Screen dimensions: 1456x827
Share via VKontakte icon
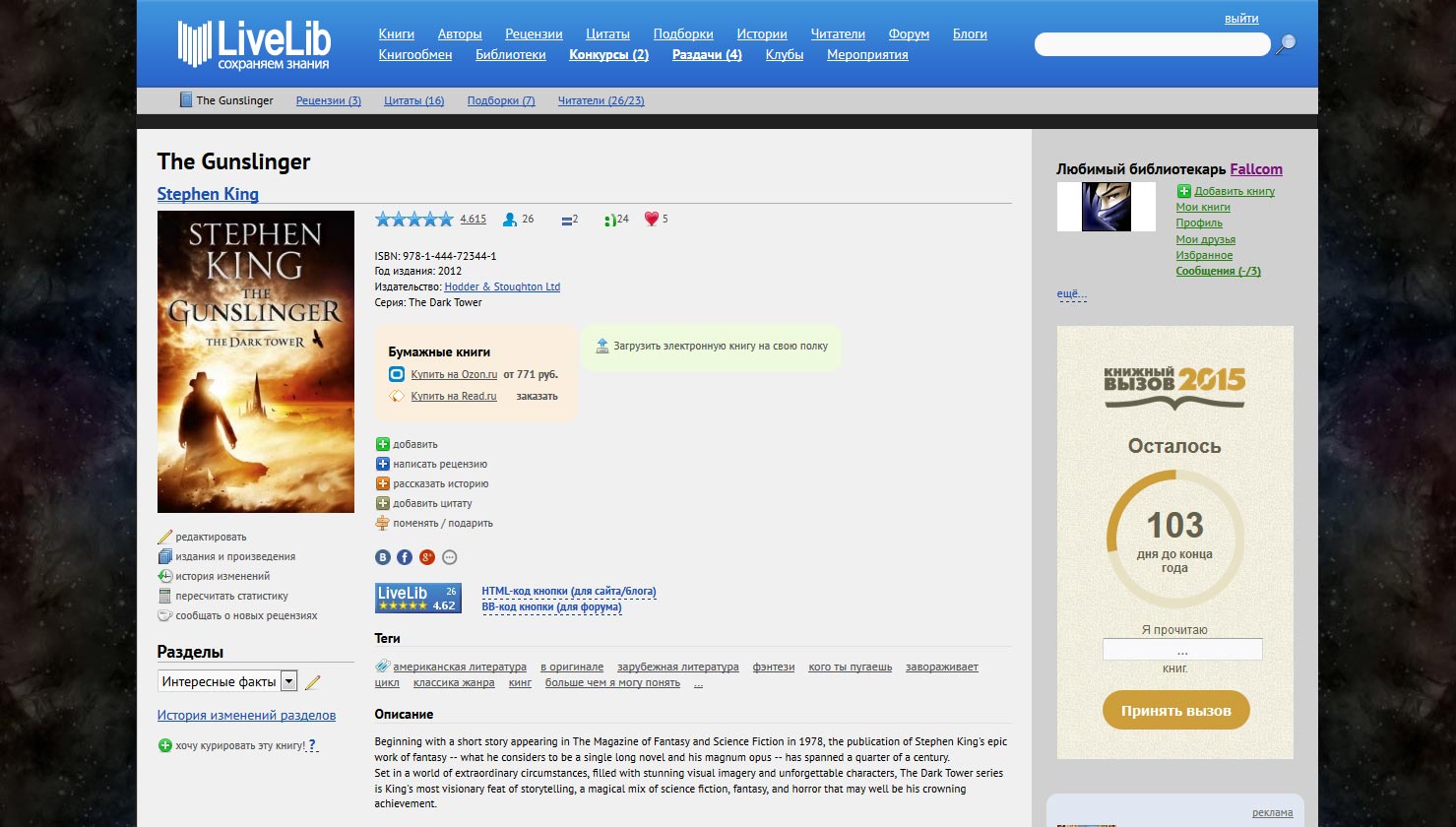383,557
